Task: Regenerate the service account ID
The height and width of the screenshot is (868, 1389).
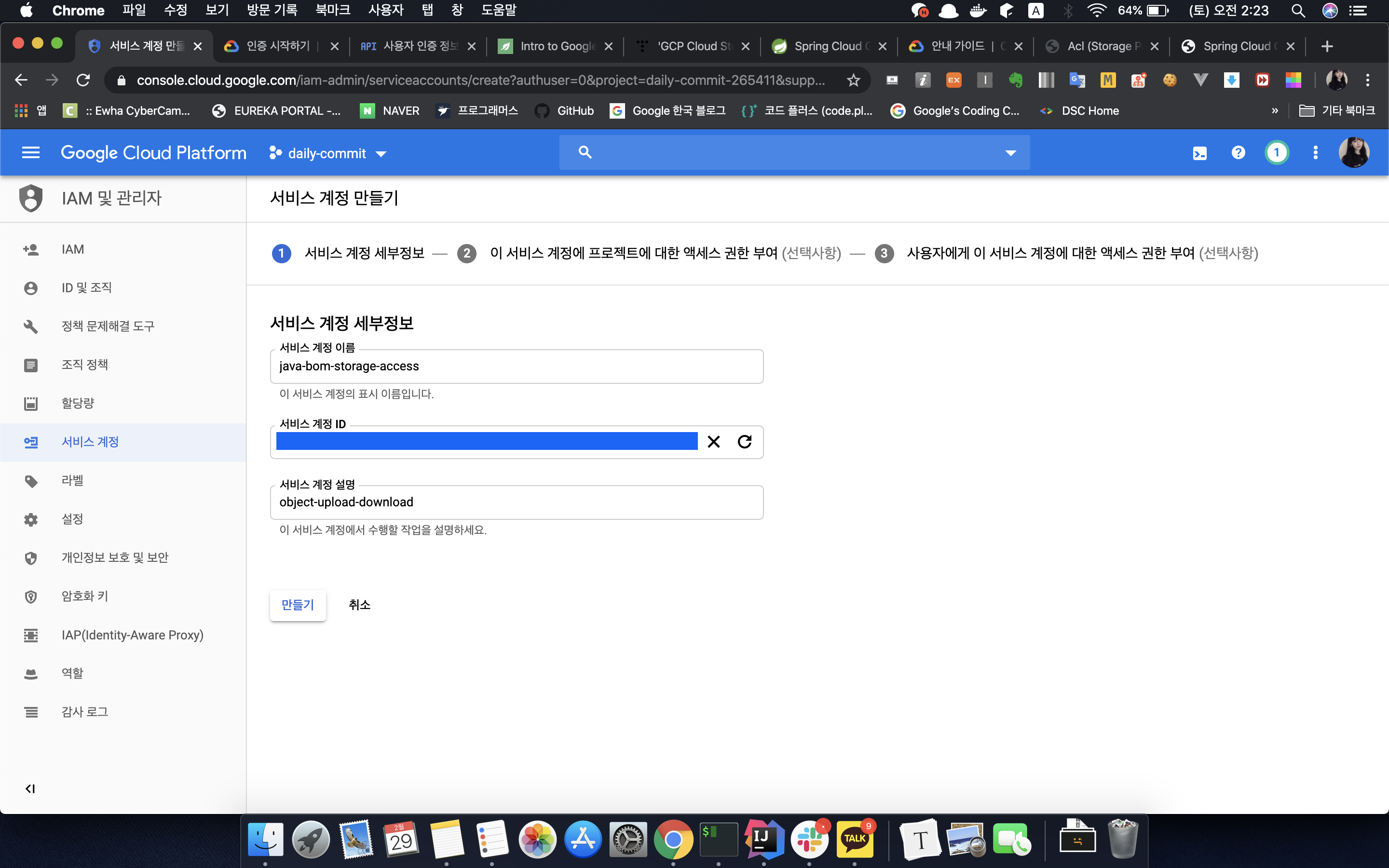Action: tap(745, 441)
